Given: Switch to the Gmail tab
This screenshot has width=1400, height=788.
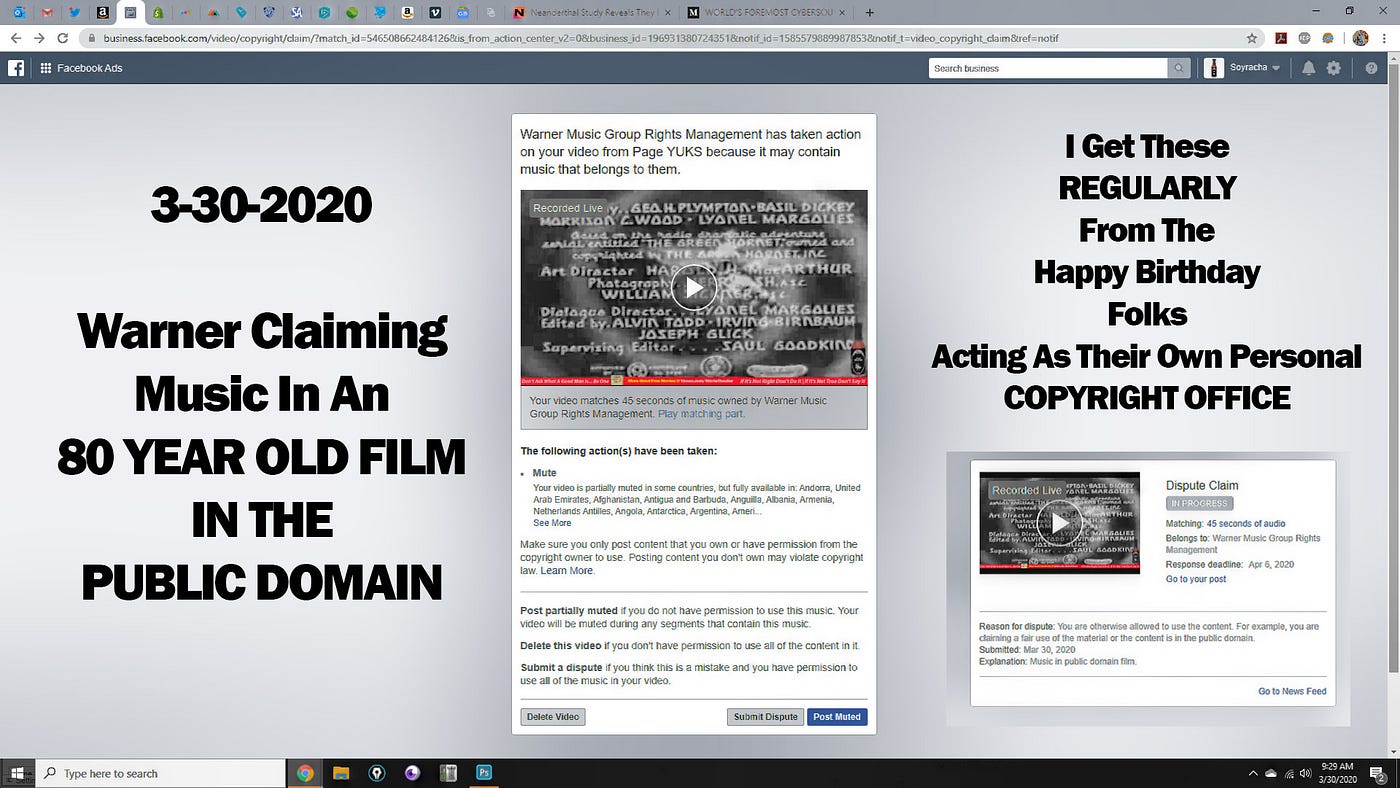Looking at the screenshot, I should click(47, 13).
